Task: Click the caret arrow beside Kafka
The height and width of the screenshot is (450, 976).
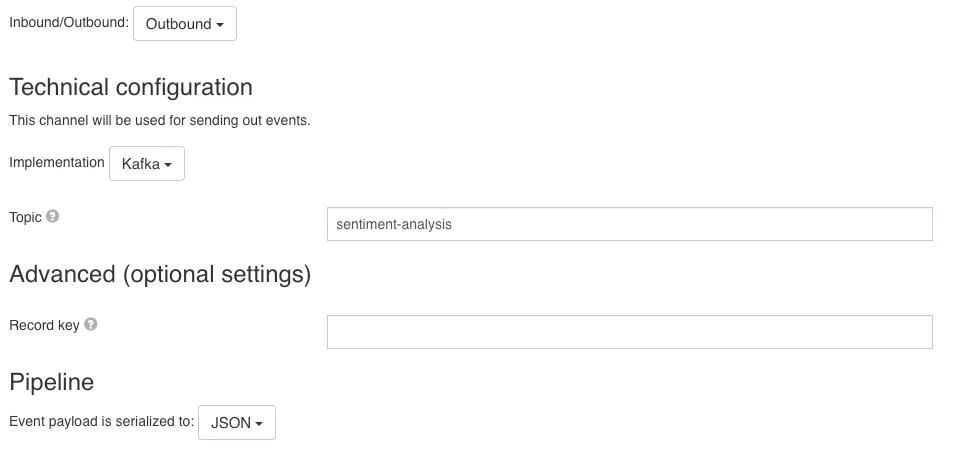Action: coord(168,165)
